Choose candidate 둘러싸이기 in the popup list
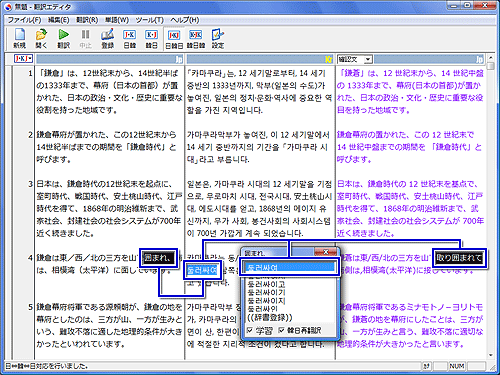 266,293
